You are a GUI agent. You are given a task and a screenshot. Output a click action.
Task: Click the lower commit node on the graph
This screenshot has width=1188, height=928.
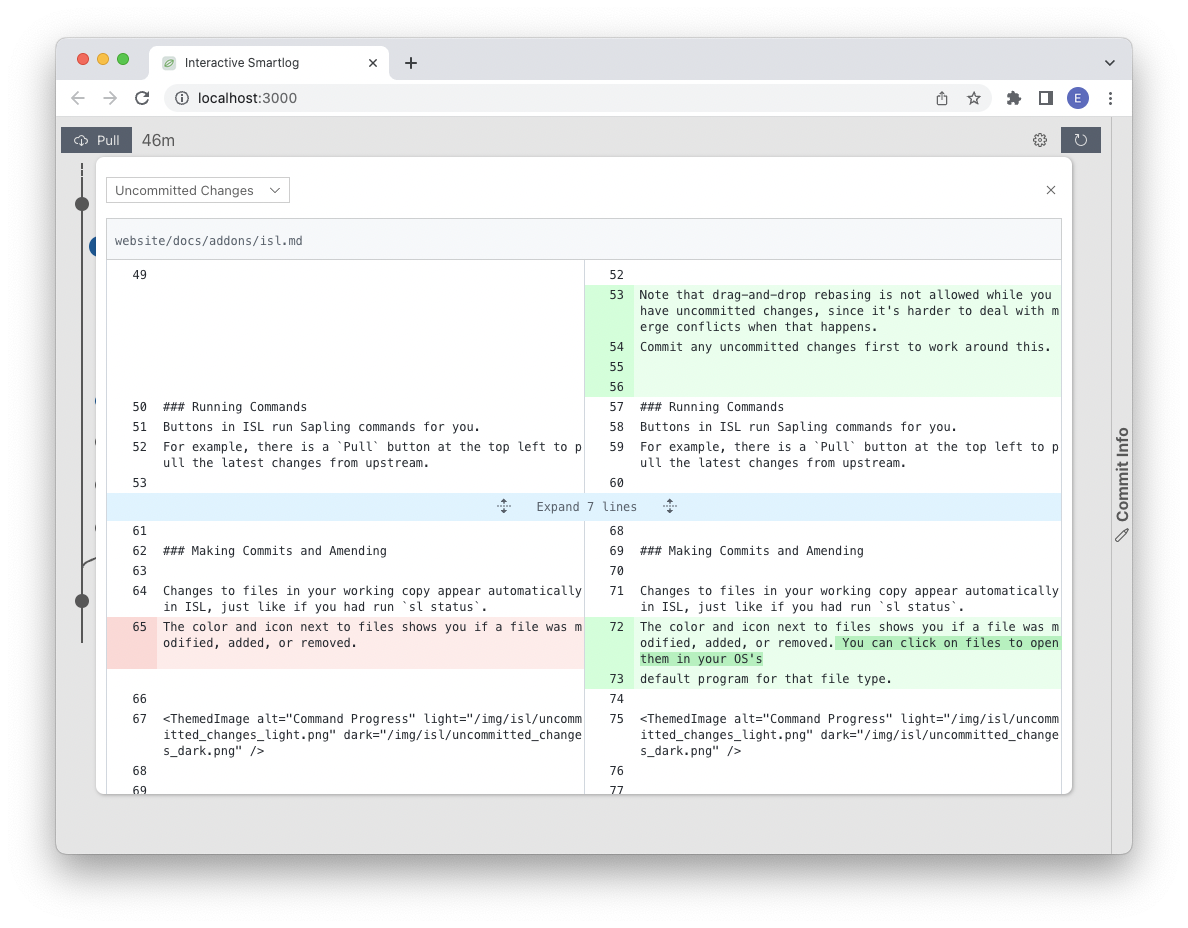pos(82,601)
